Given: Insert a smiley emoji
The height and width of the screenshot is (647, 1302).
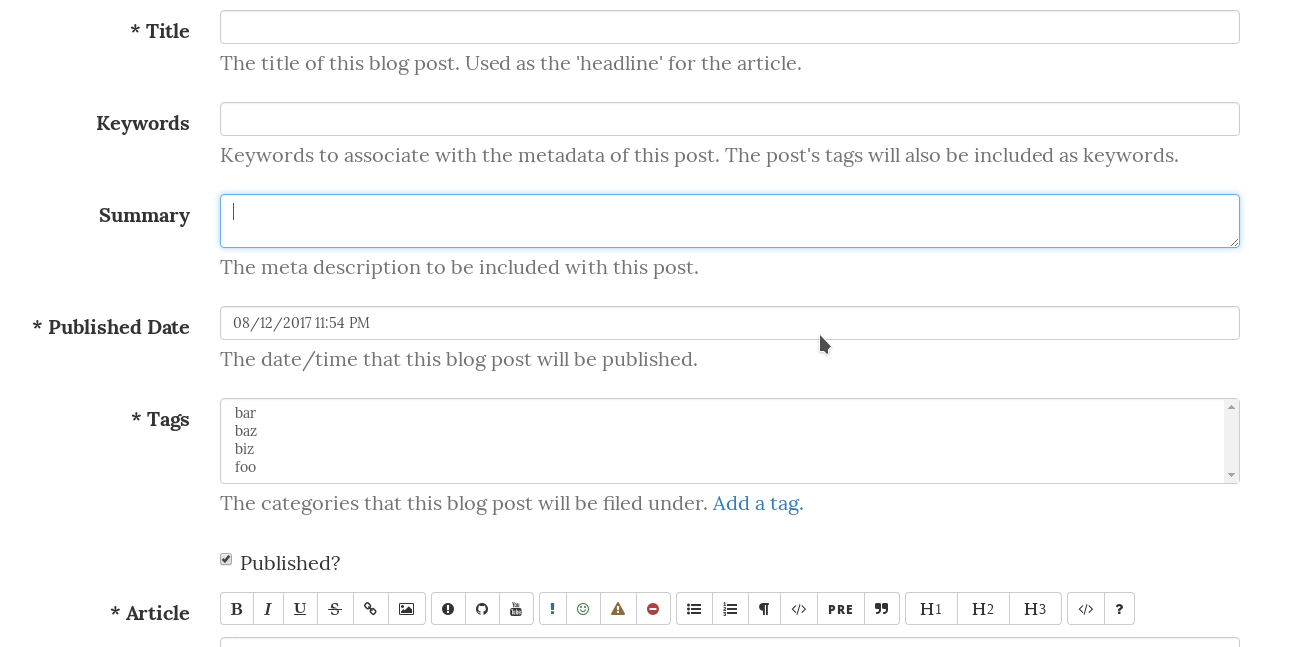Looking at the screenshot, I should point(584,608).
